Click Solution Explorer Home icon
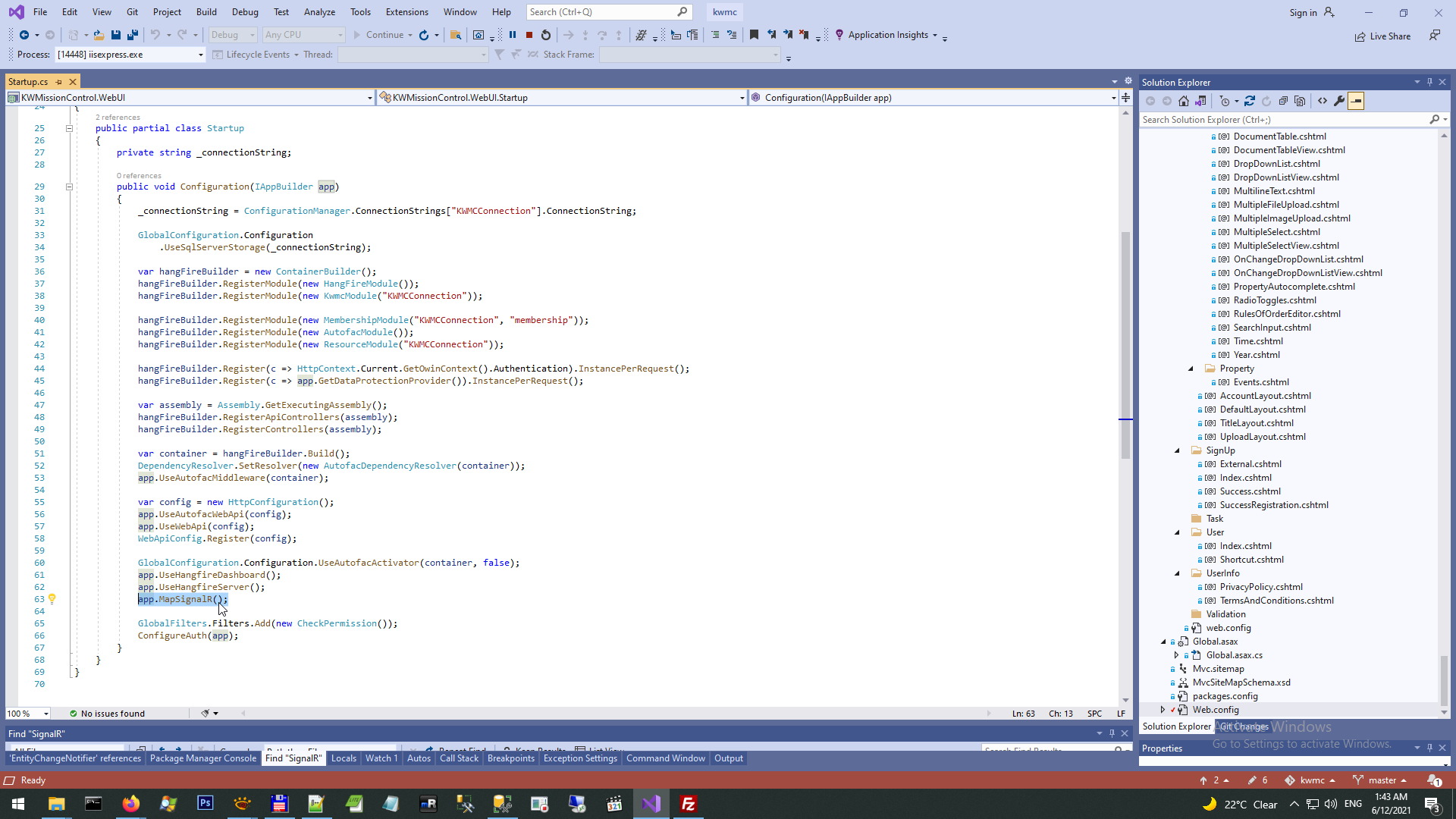The image size is (1456, 819). (1184, 101)
